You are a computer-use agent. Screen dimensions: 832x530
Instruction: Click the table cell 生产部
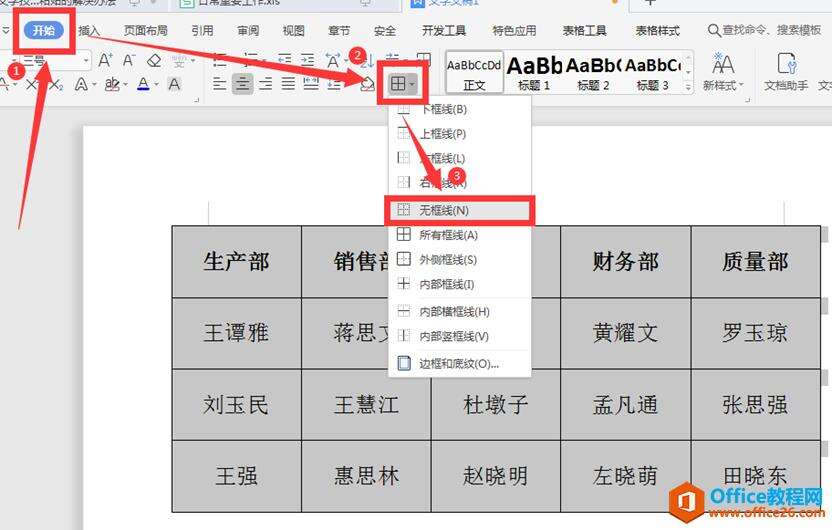pos(237,262)
